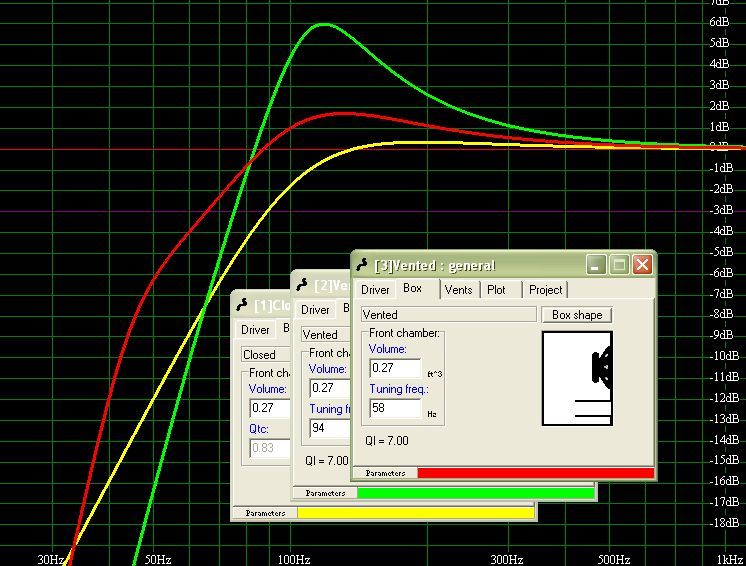Viewport: 746px width, 566px height.
Task: Minimize the [3]Vented window
Action: click(x=596, y=265)
